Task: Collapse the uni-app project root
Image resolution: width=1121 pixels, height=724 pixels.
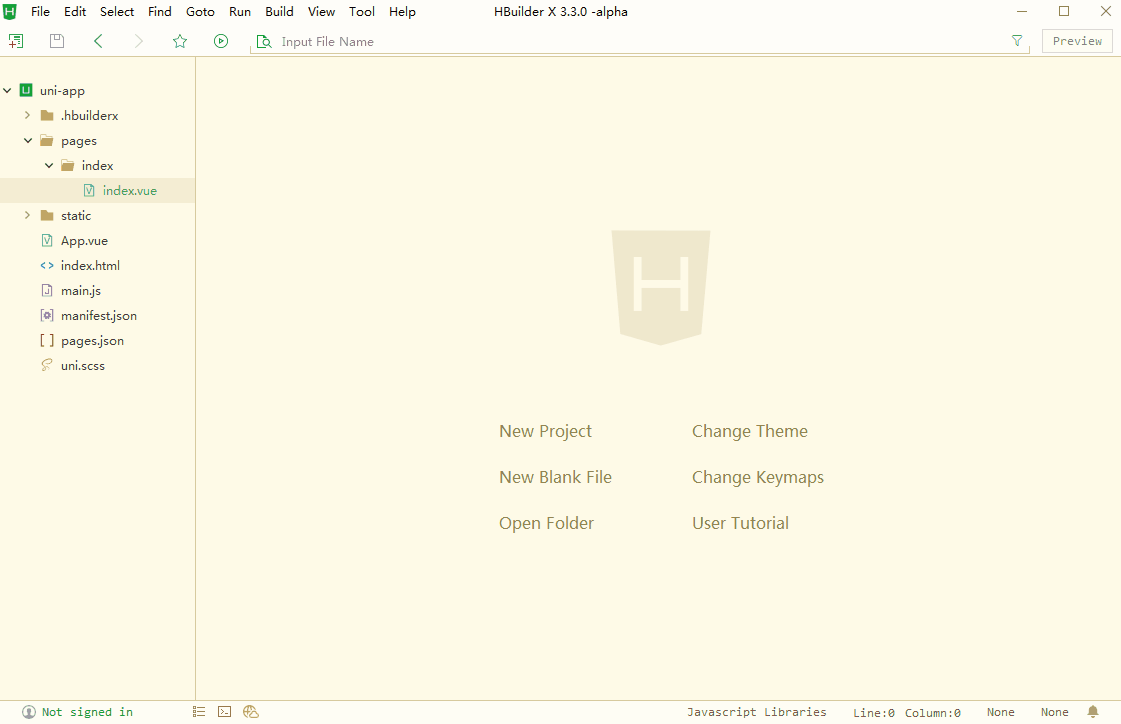Action: point(8,91)
